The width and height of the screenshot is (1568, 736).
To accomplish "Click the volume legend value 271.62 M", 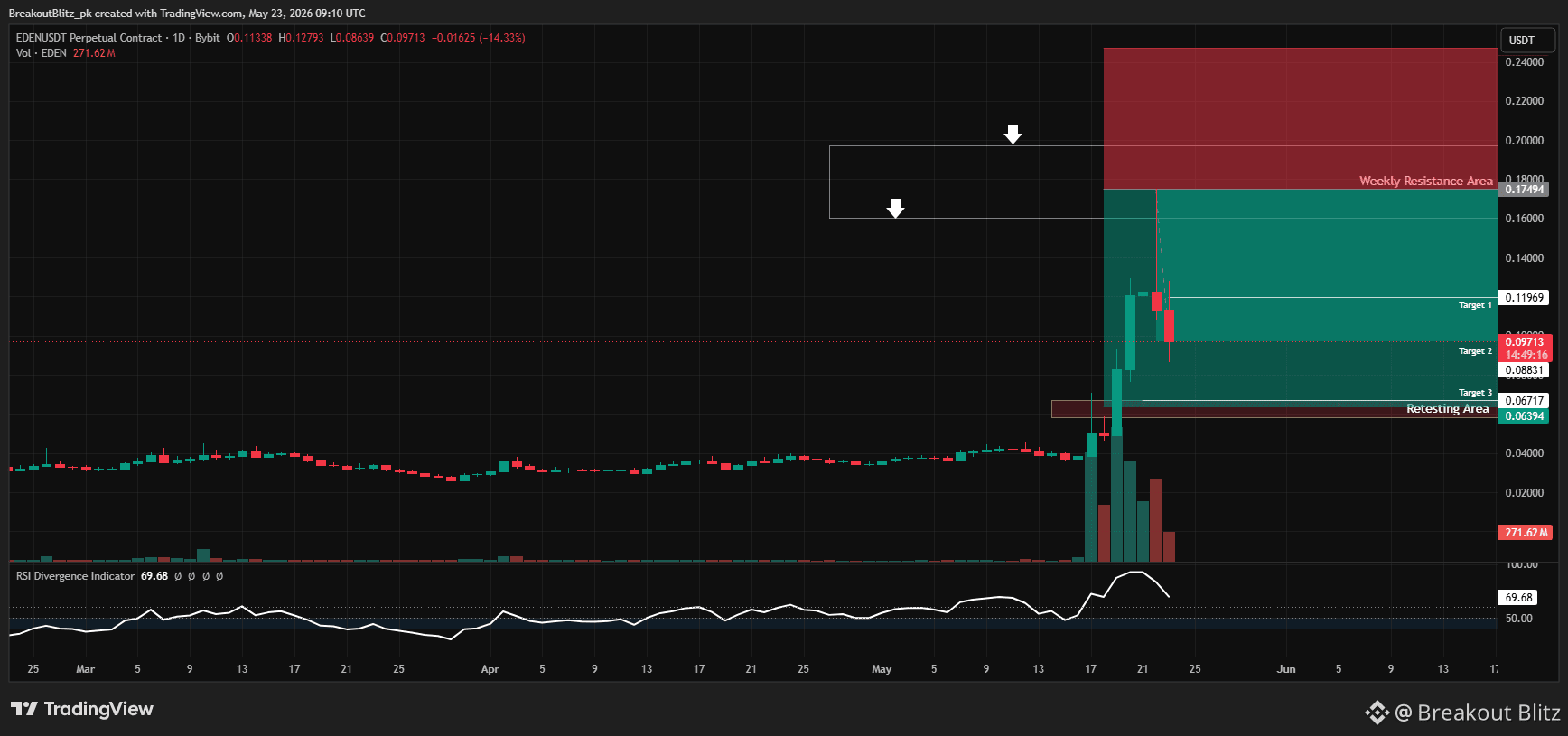I will [94, 53].
